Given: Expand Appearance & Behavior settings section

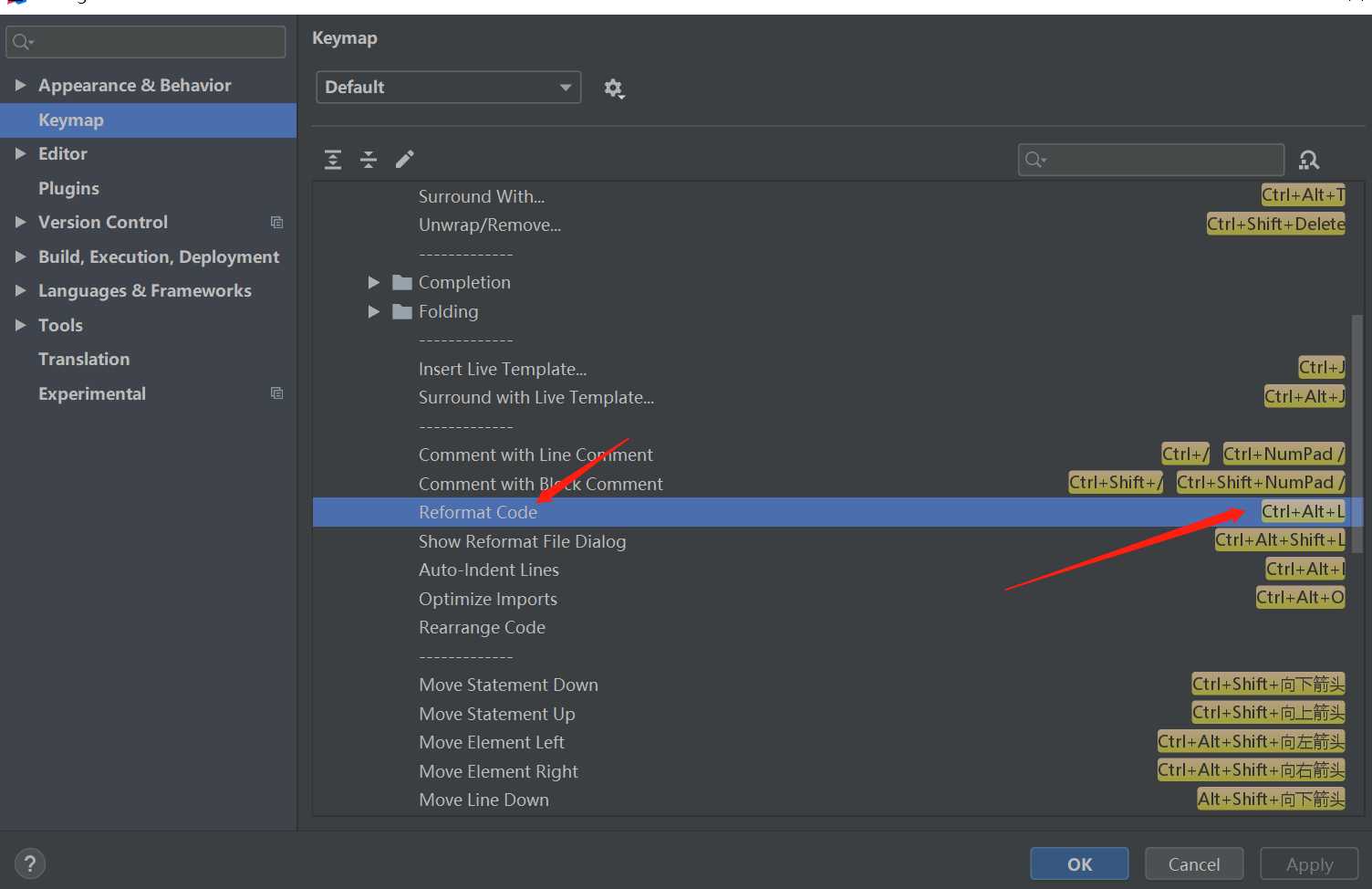Looking at the screenshot, I should [x=20, y=85].
